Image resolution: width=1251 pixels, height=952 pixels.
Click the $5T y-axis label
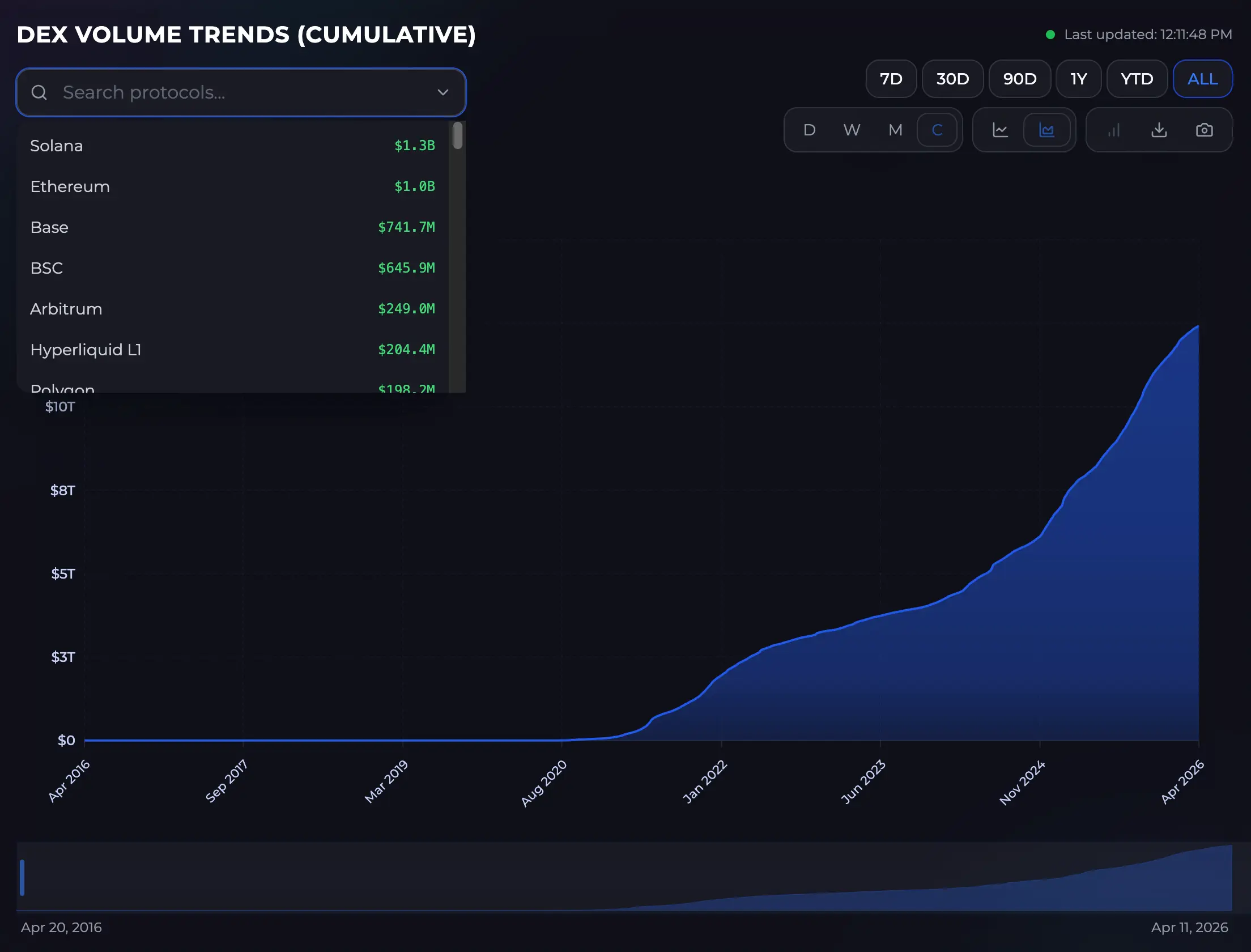click(x=63, y=573)
